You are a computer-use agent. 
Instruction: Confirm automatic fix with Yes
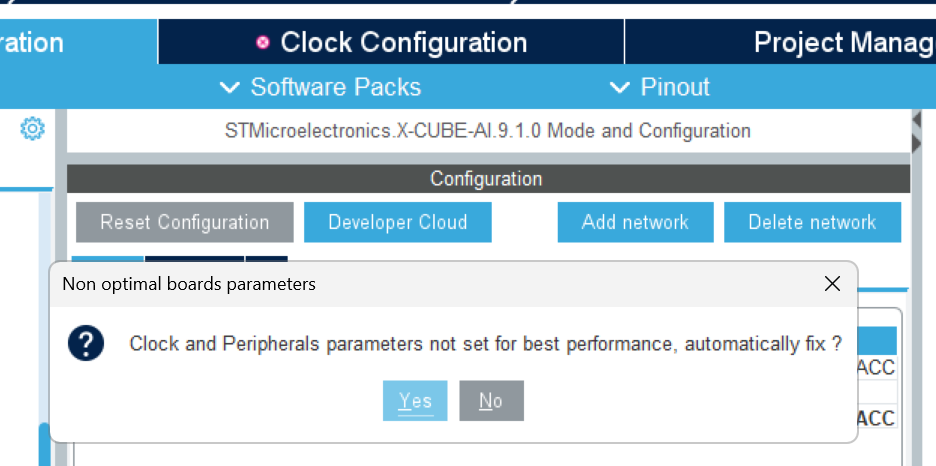(415, 401)
